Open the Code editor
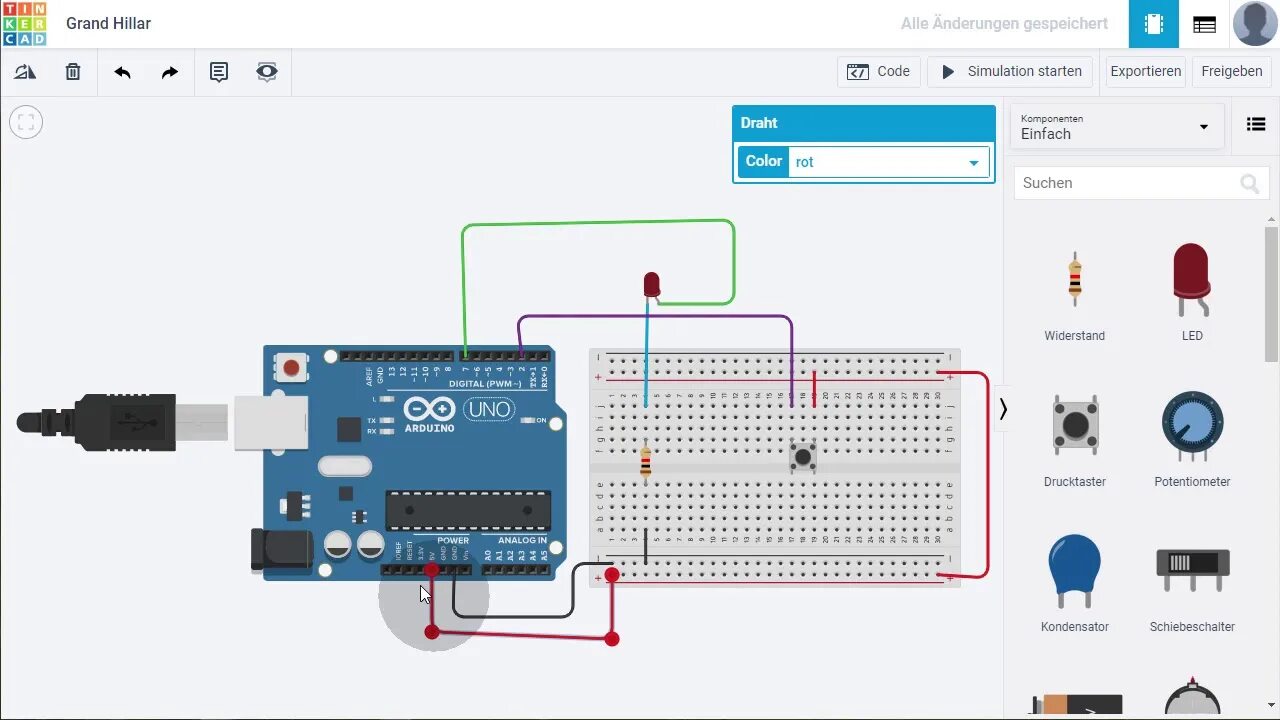The image size is (1280, 720). point(879,71)
